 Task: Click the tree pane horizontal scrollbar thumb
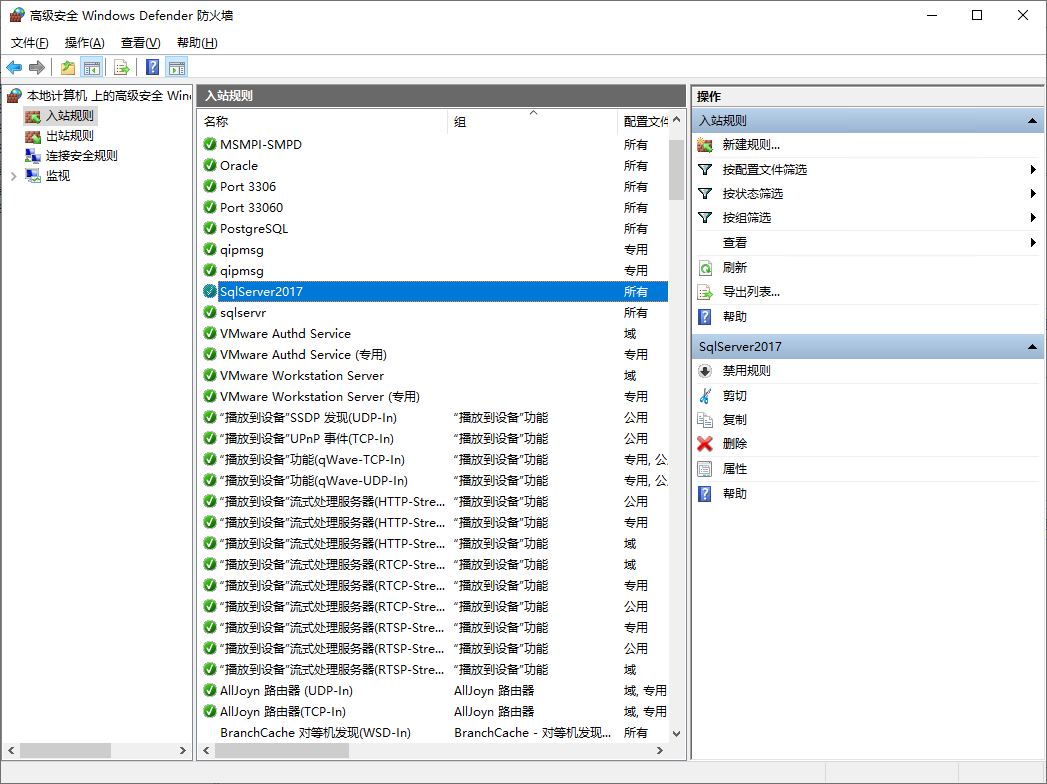click(65, 751)
